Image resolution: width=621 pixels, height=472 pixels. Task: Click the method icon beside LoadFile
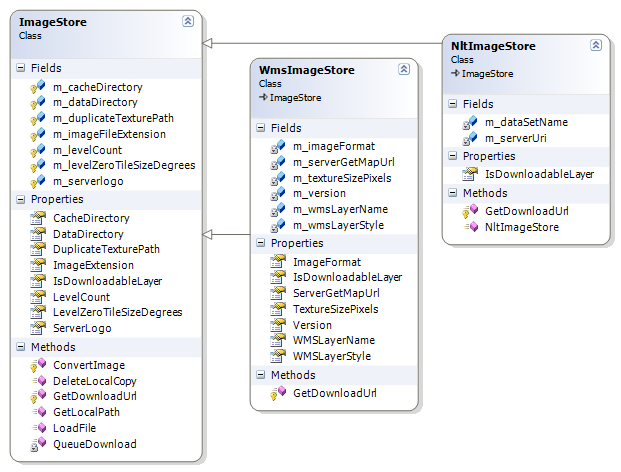(39, 428)
